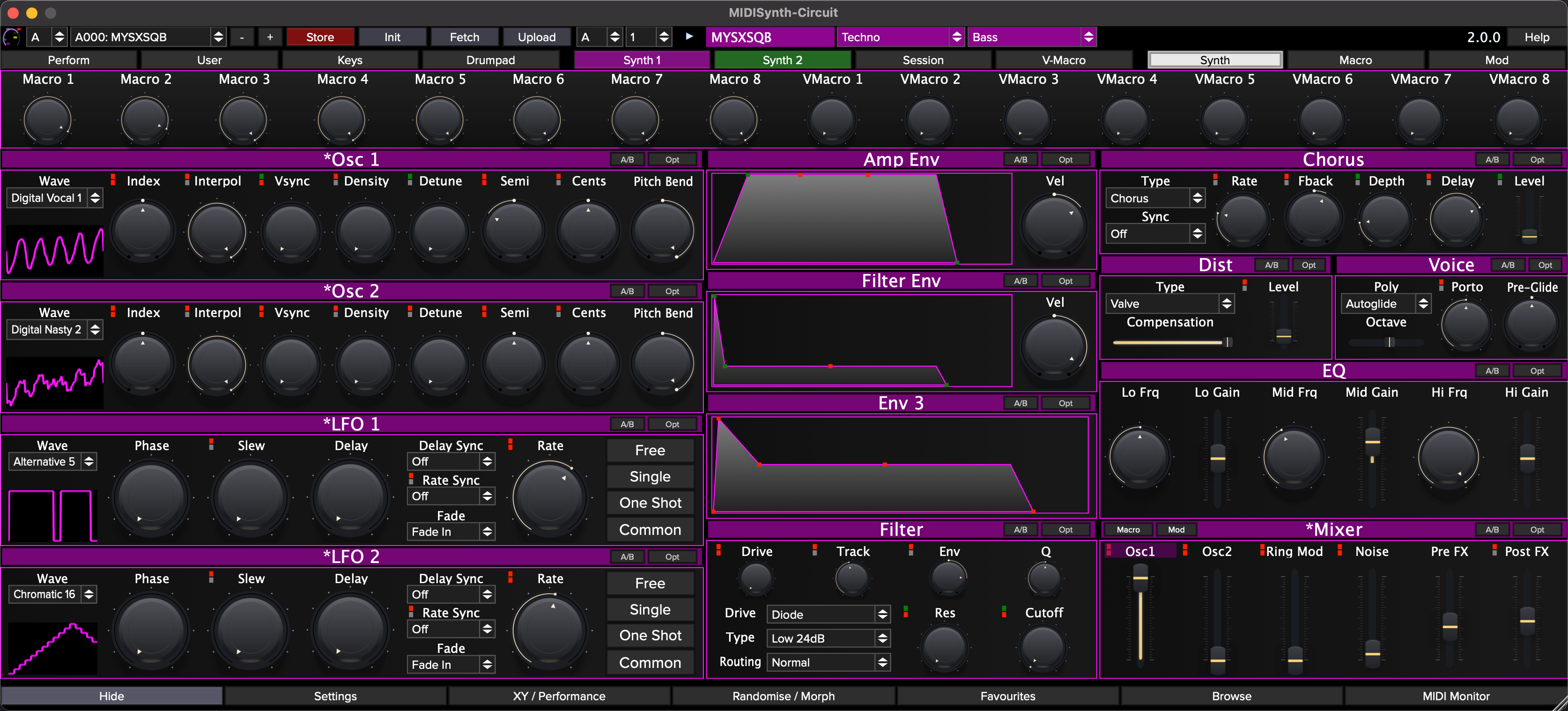Screen dimensions: 1568x711
Task: Click the Filter Cutoff knob
Action: coord(1043,648)
